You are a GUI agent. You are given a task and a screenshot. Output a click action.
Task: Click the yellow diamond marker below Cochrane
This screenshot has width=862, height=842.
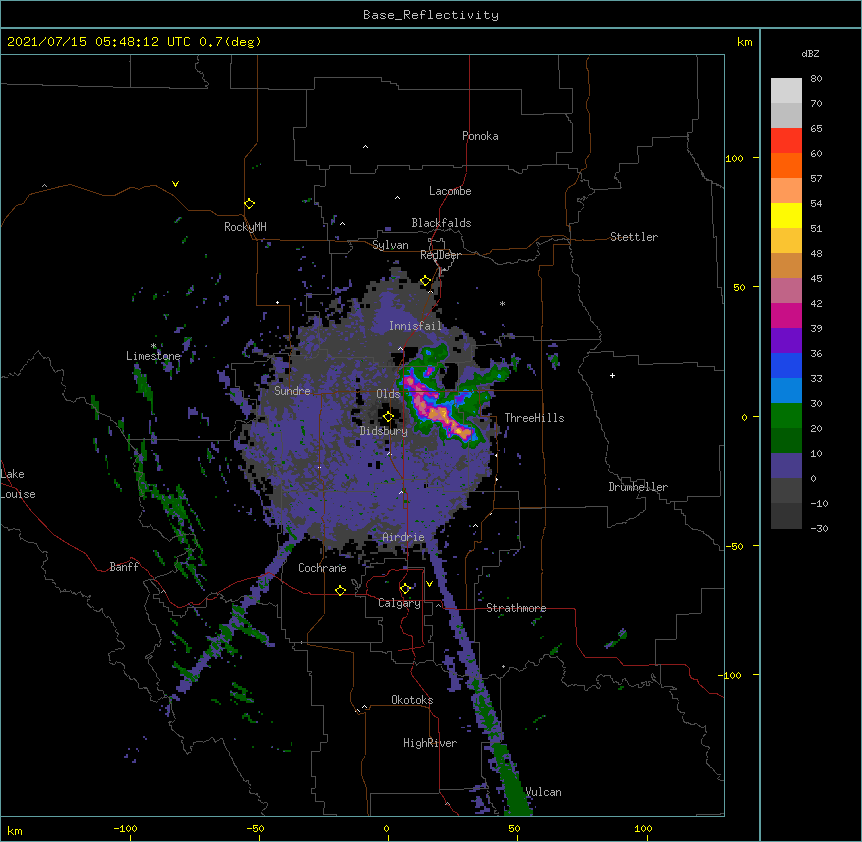click(340, 590)
